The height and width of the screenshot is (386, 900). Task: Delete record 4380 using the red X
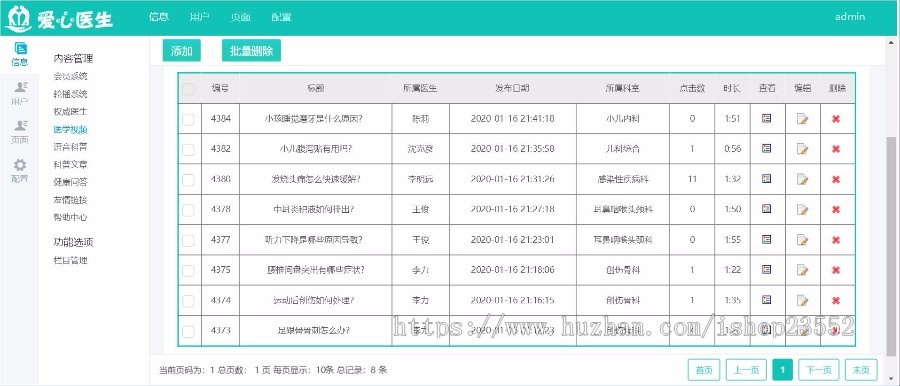(x=836, y=179)
